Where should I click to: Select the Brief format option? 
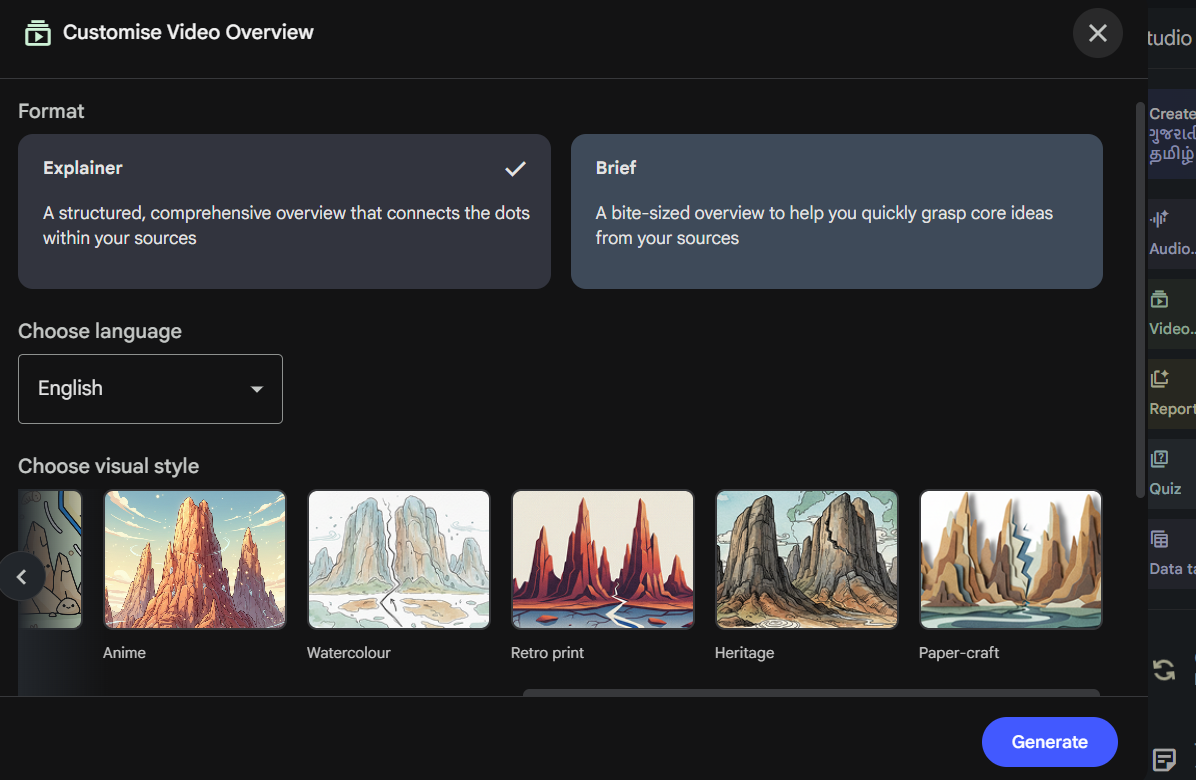[x=837, y=211]
